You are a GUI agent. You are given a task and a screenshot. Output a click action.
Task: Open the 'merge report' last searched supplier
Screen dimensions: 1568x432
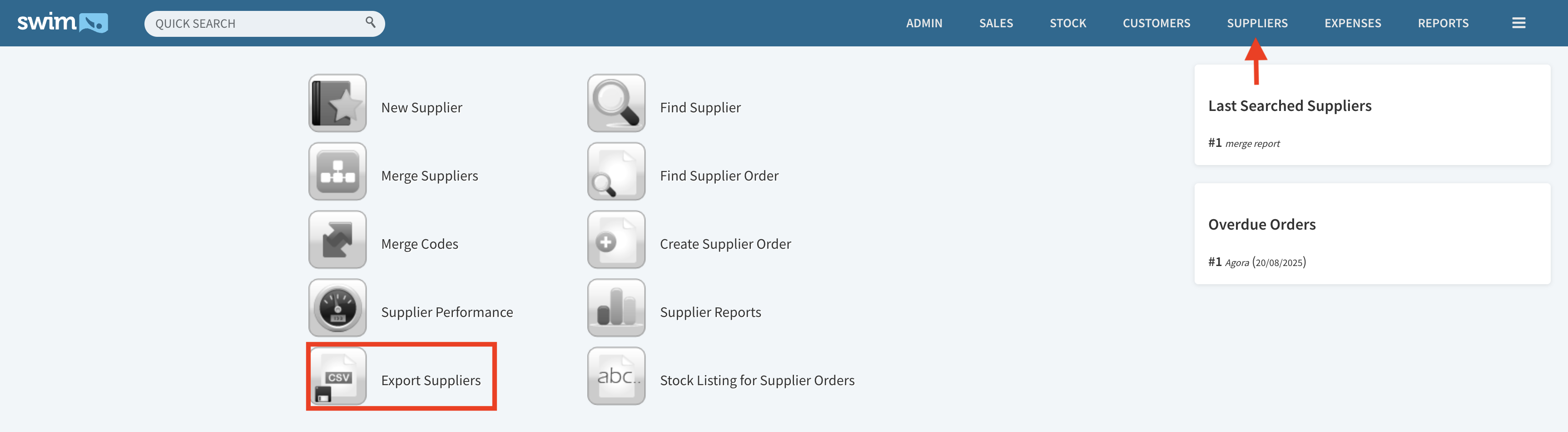tap(1251, 144)
